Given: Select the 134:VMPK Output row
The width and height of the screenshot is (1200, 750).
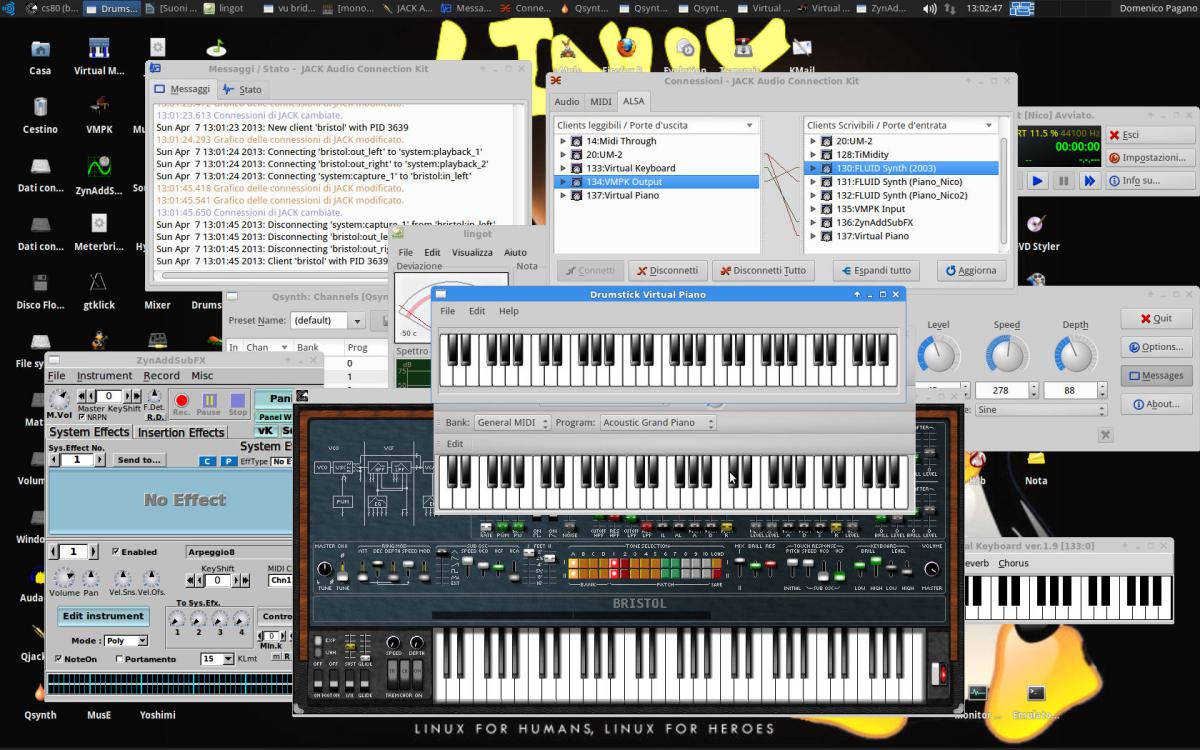Looking at the screenshot, I should (657, 182).
